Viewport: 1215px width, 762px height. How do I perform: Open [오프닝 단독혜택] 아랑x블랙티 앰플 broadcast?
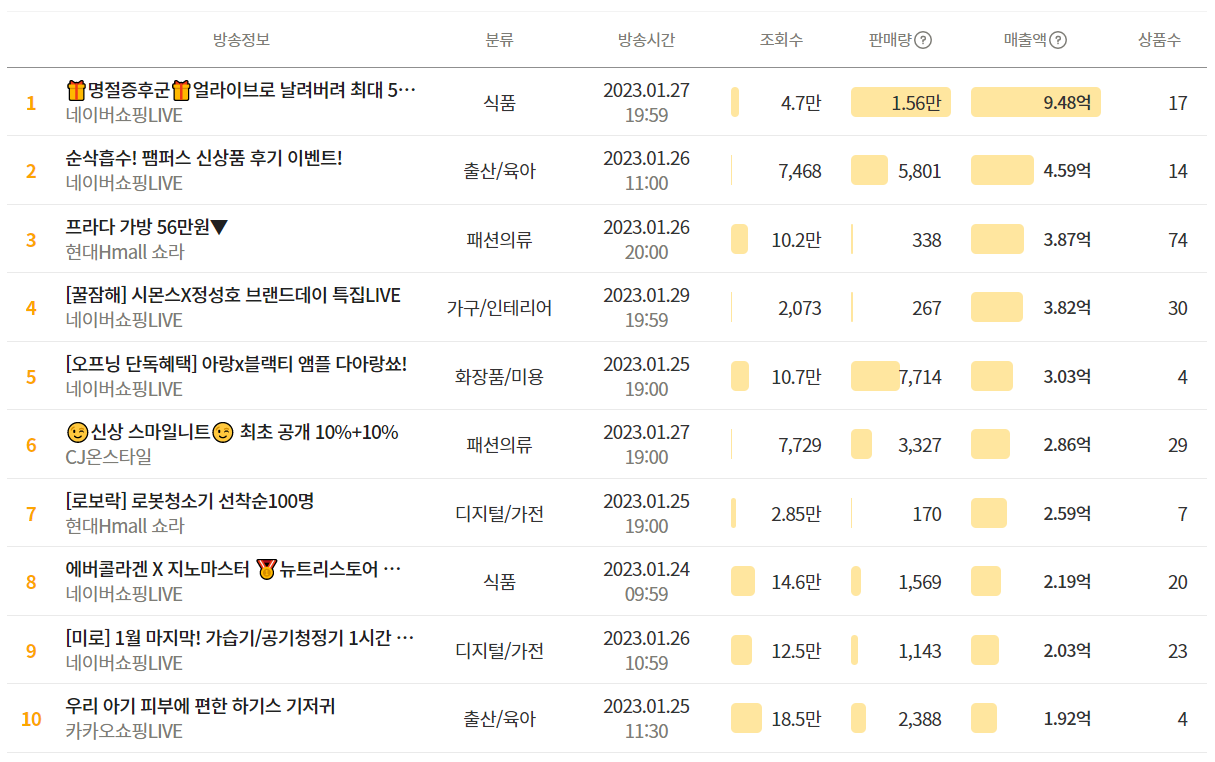tap(236, 364)
